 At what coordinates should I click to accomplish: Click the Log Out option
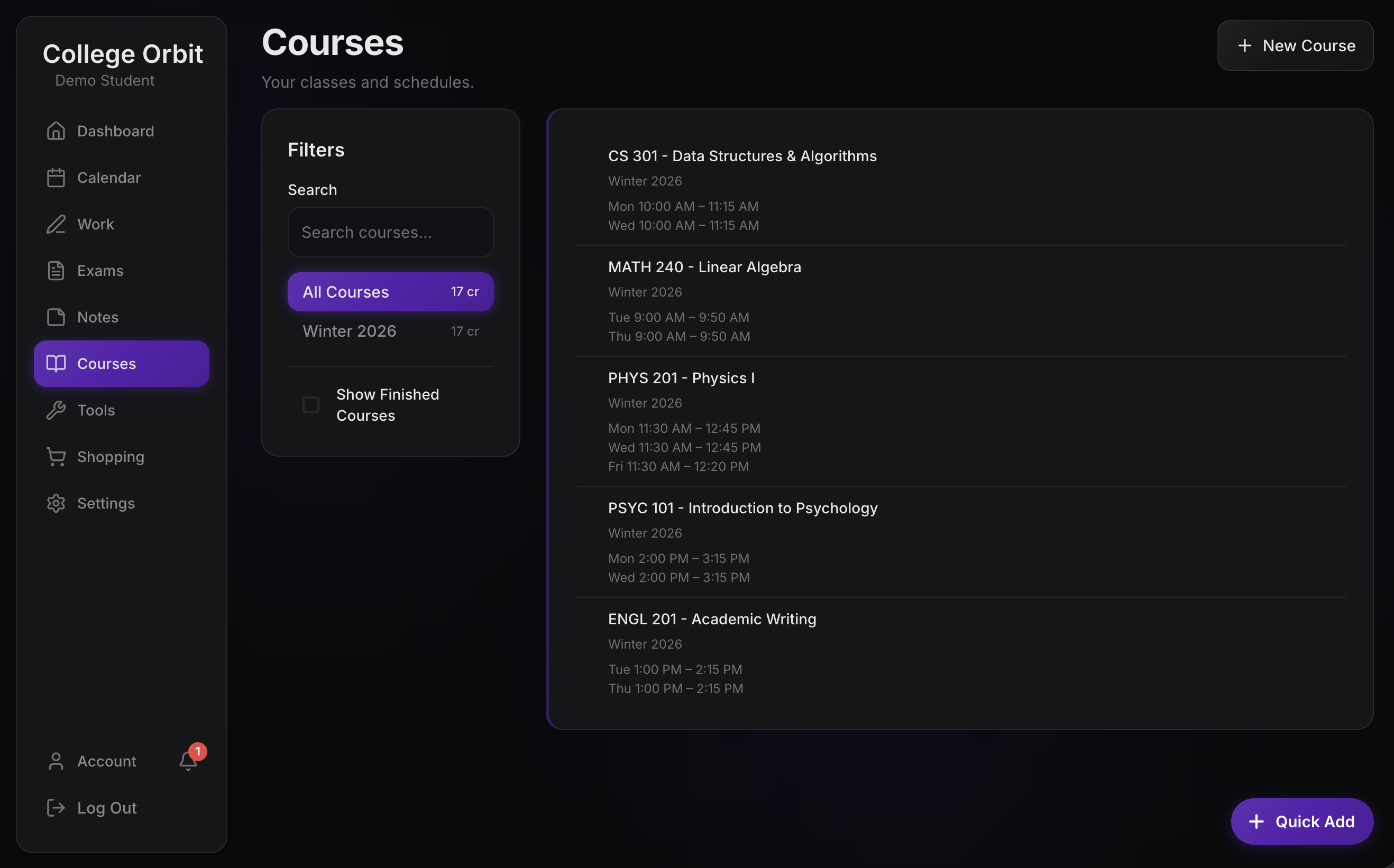click(106, 807)
